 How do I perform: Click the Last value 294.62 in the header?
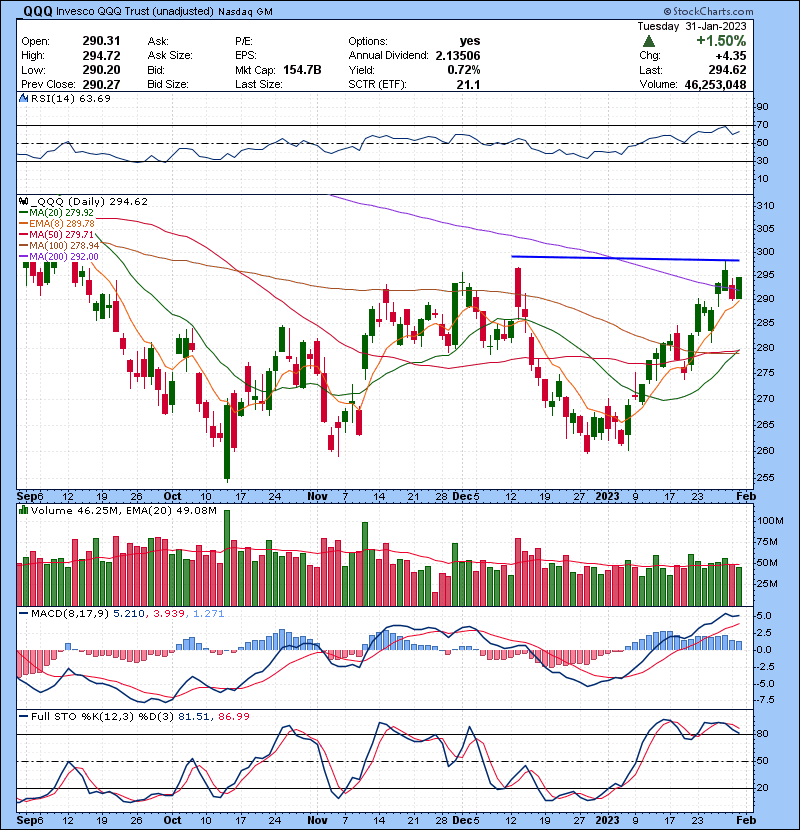coord(727,70)
